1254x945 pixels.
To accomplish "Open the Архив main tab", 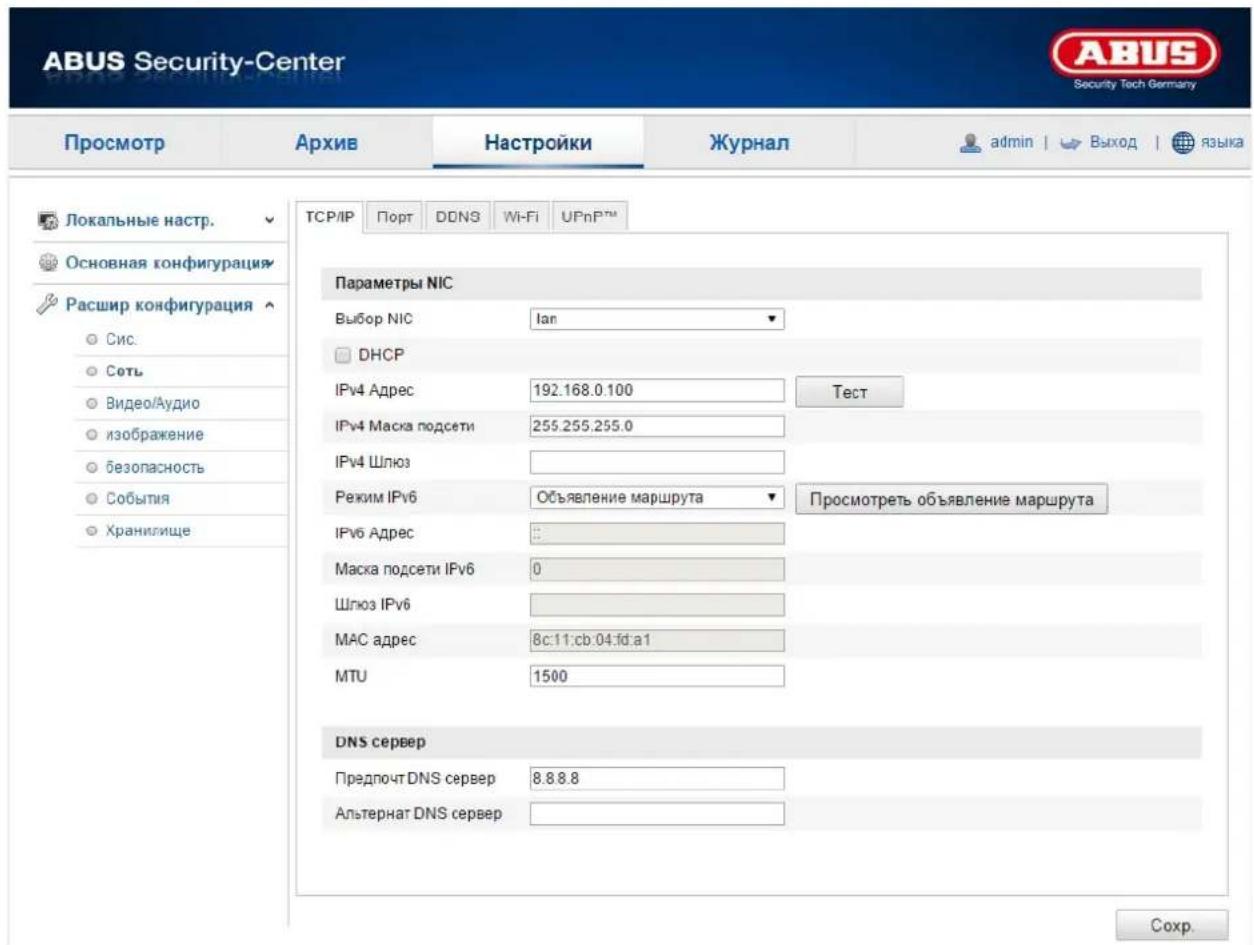I will click(325, 142).
